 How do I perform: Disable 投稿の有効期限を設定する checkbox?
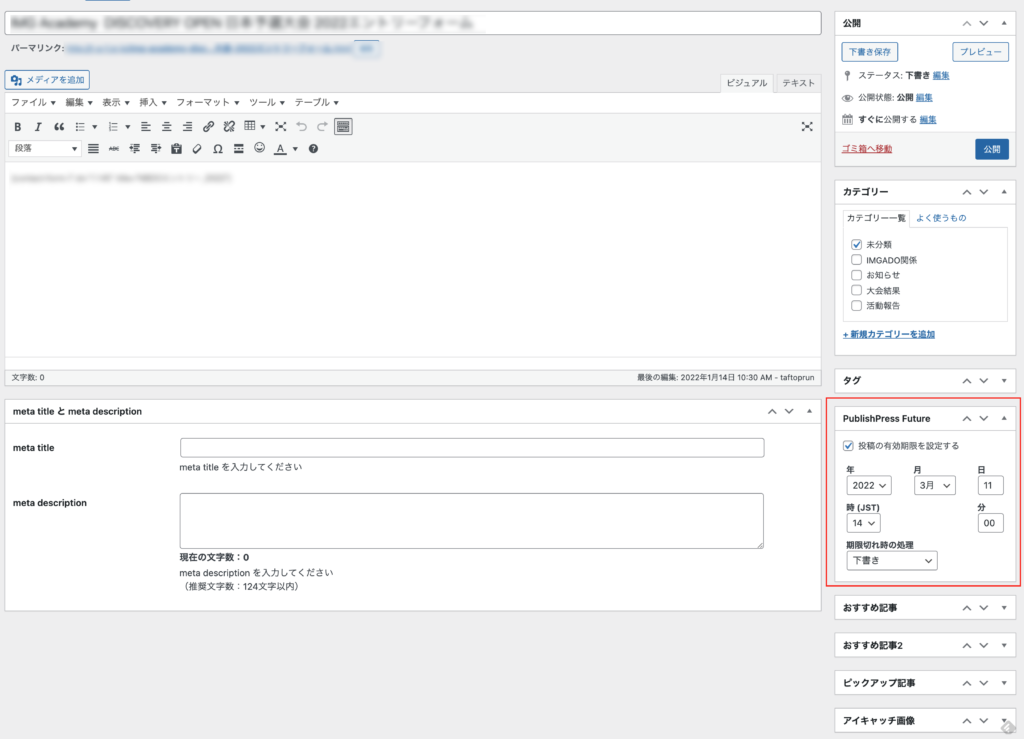pyautogui.click(x=848, y=446)
